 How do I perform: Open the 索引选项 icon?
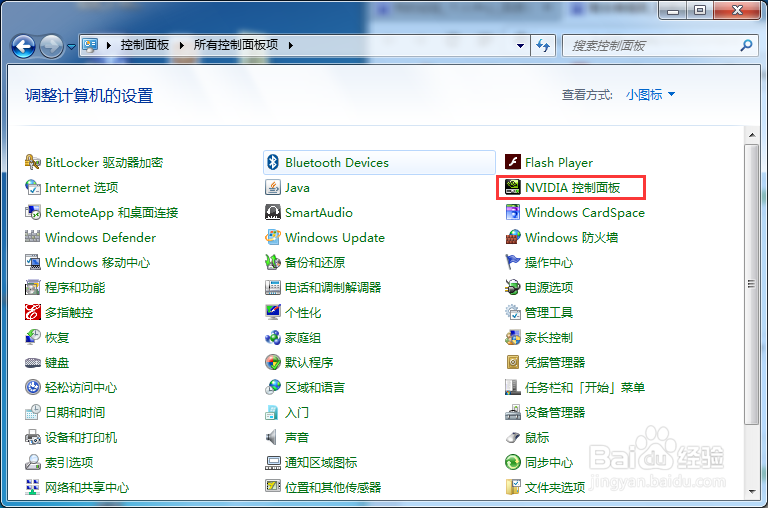click(x=32, y=462)
